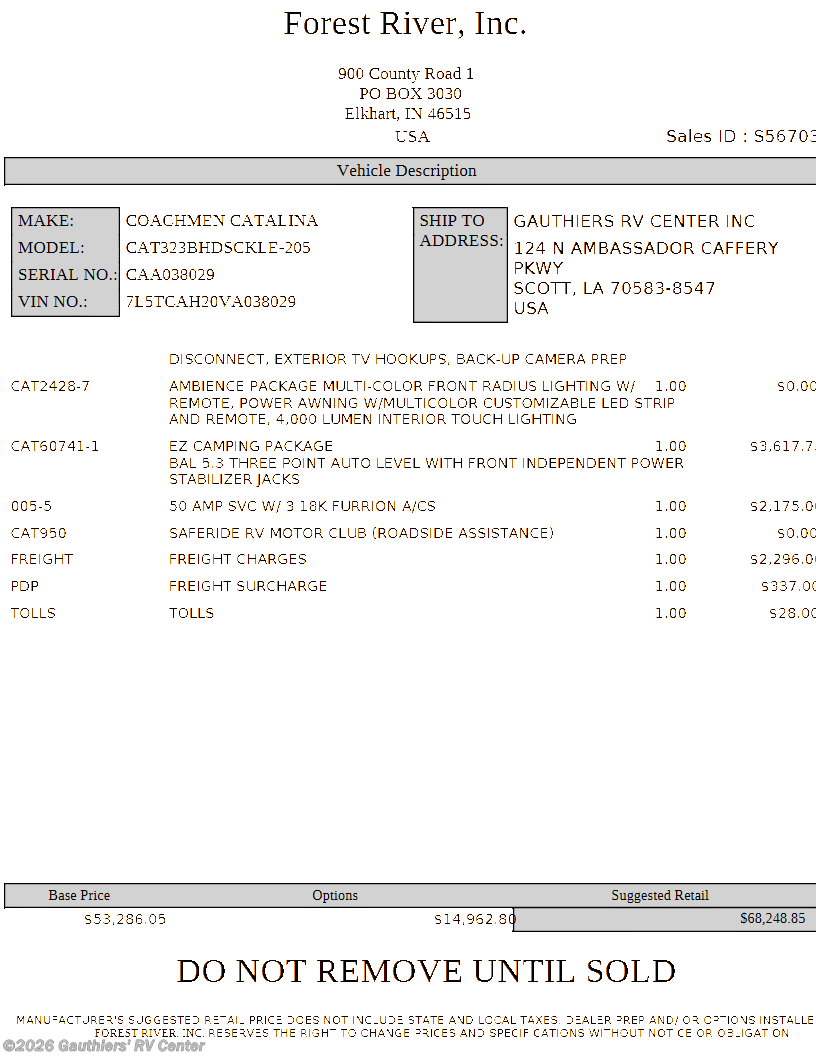Click the EZ CAMPING PACKAGE quantity 1.00
Screen dimensions: 816x1056
(671, 446)
